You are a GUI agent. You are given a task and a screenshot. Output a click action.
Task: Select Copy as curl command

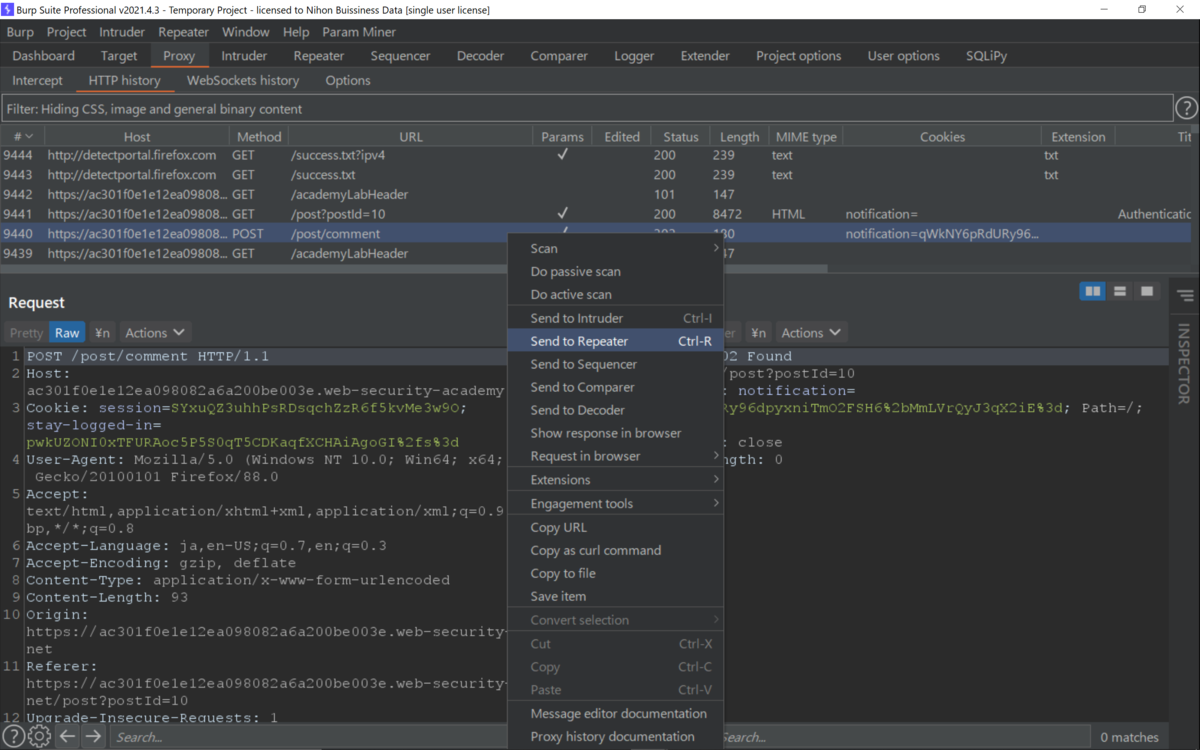616,550
